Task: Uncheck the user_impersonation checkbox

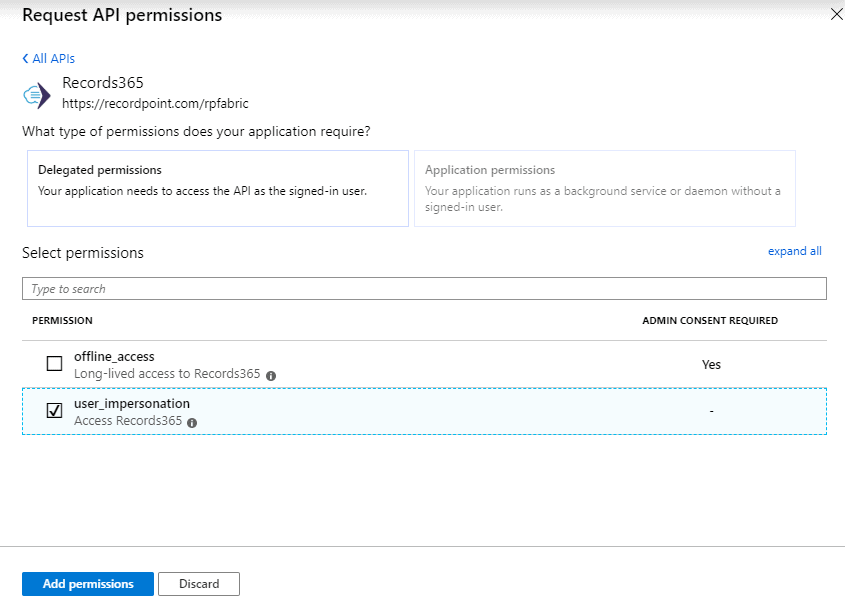Action: click(55, 411)
